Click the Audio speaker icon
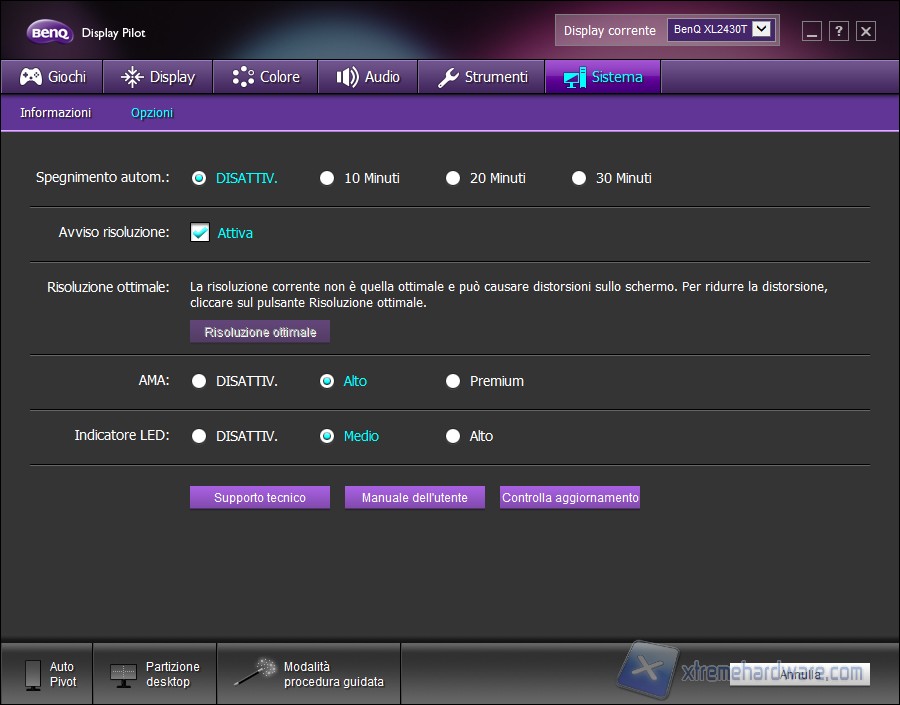The image size is (900, 705). (347, 76)
